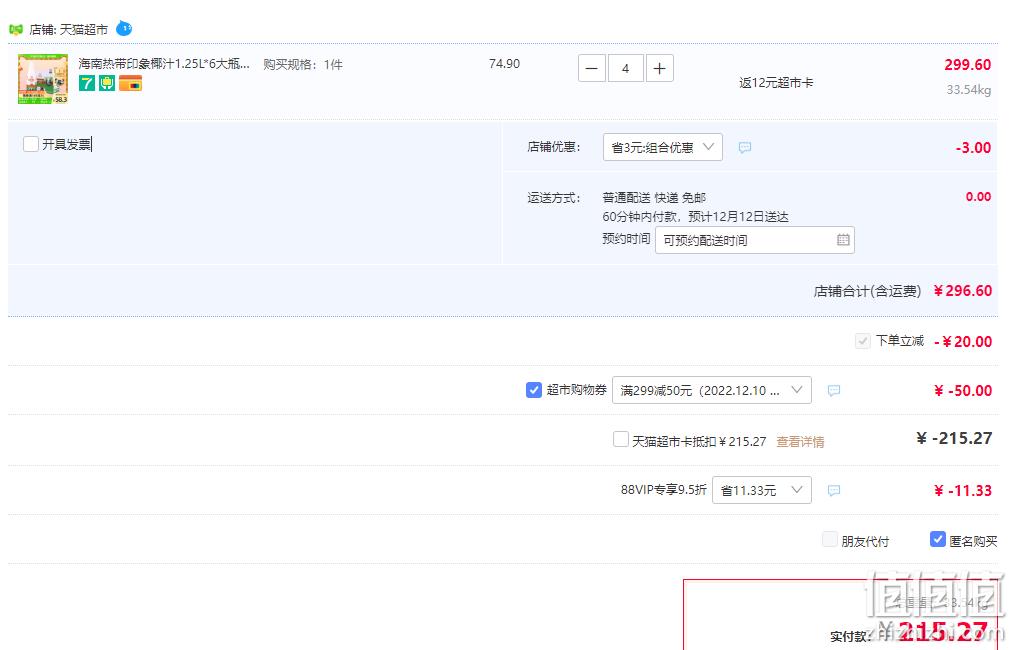This screenshot has height=650, width=1014.
Task: Expand the 省3元:组合优惠 dropdown
Action: (x=662, y=147)
